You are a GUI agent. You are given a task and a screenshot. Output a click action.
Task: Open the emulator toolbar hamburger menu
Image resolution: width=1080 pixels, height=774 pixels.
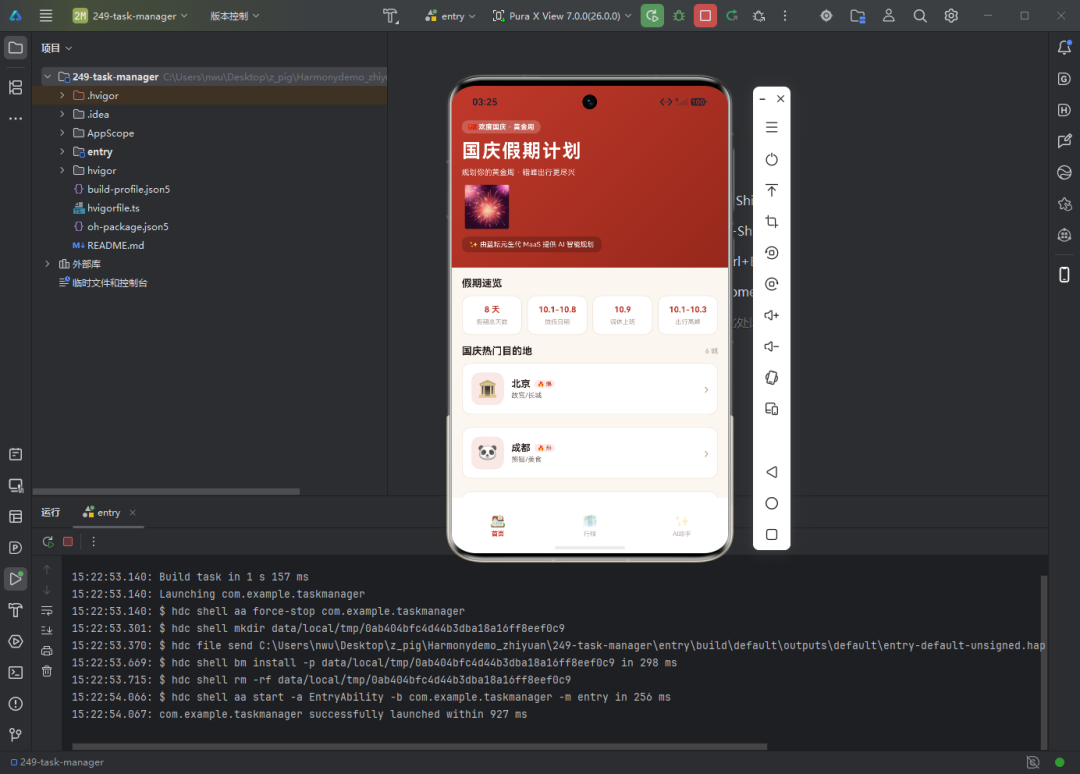pyautogui.click(x=771, y=127)
